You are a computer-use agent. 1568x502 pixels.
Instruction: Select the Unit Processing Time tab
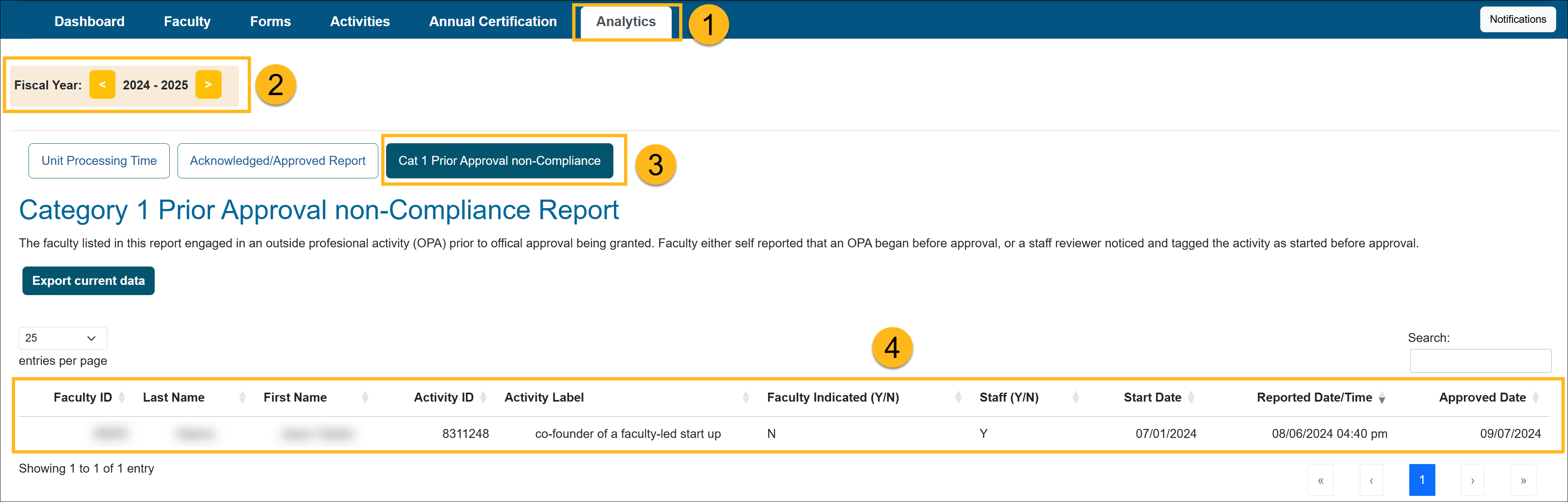click(x=99, y=159)
